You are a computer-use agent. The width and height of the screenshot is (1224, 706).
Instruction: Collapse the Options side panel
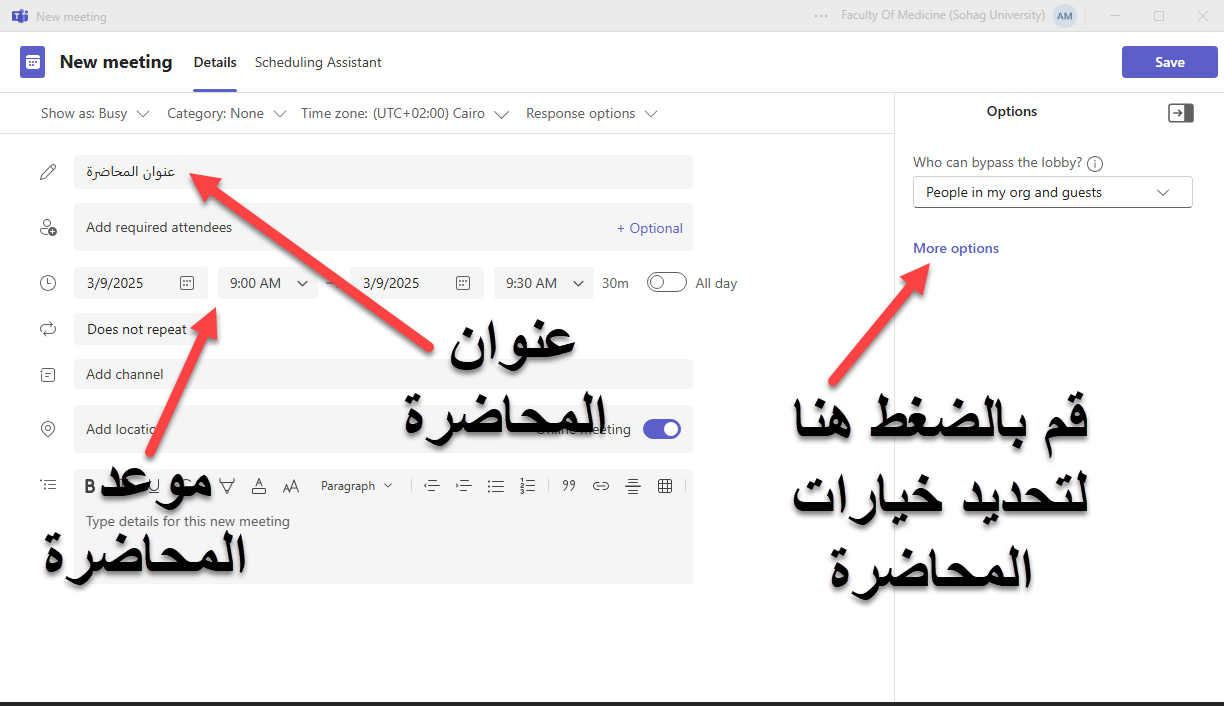[1180, 113]
